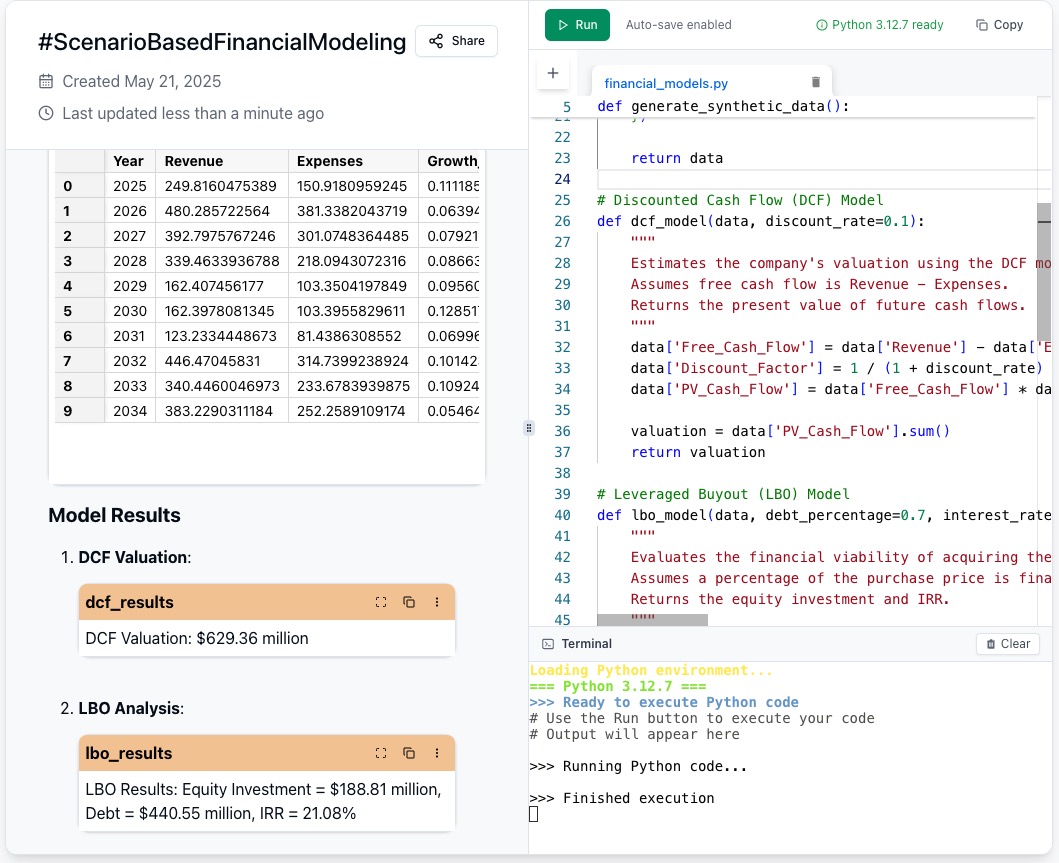Click the Revenue column header
Image resolution: width=1059 pixels, height=863 pixels.
(222, 161)
